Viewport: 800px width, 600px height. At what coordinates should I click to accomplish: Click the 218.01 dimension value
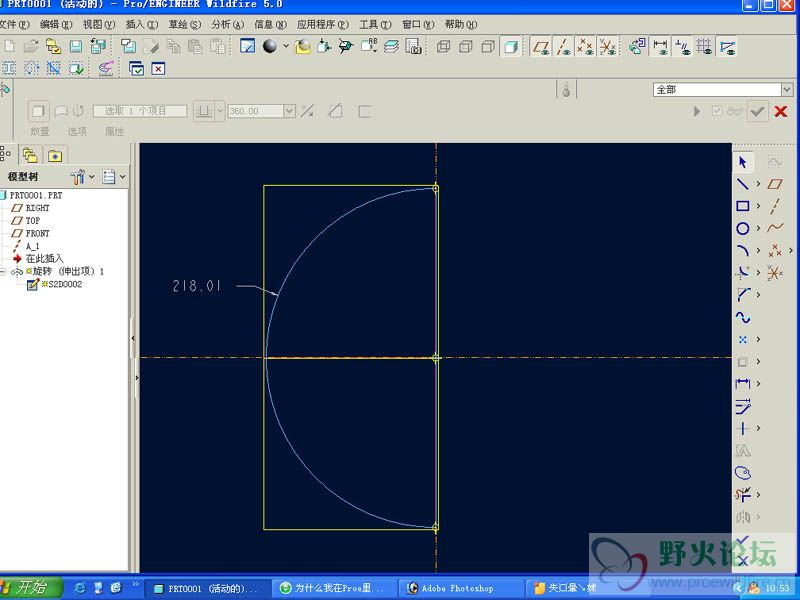(196, 286)
